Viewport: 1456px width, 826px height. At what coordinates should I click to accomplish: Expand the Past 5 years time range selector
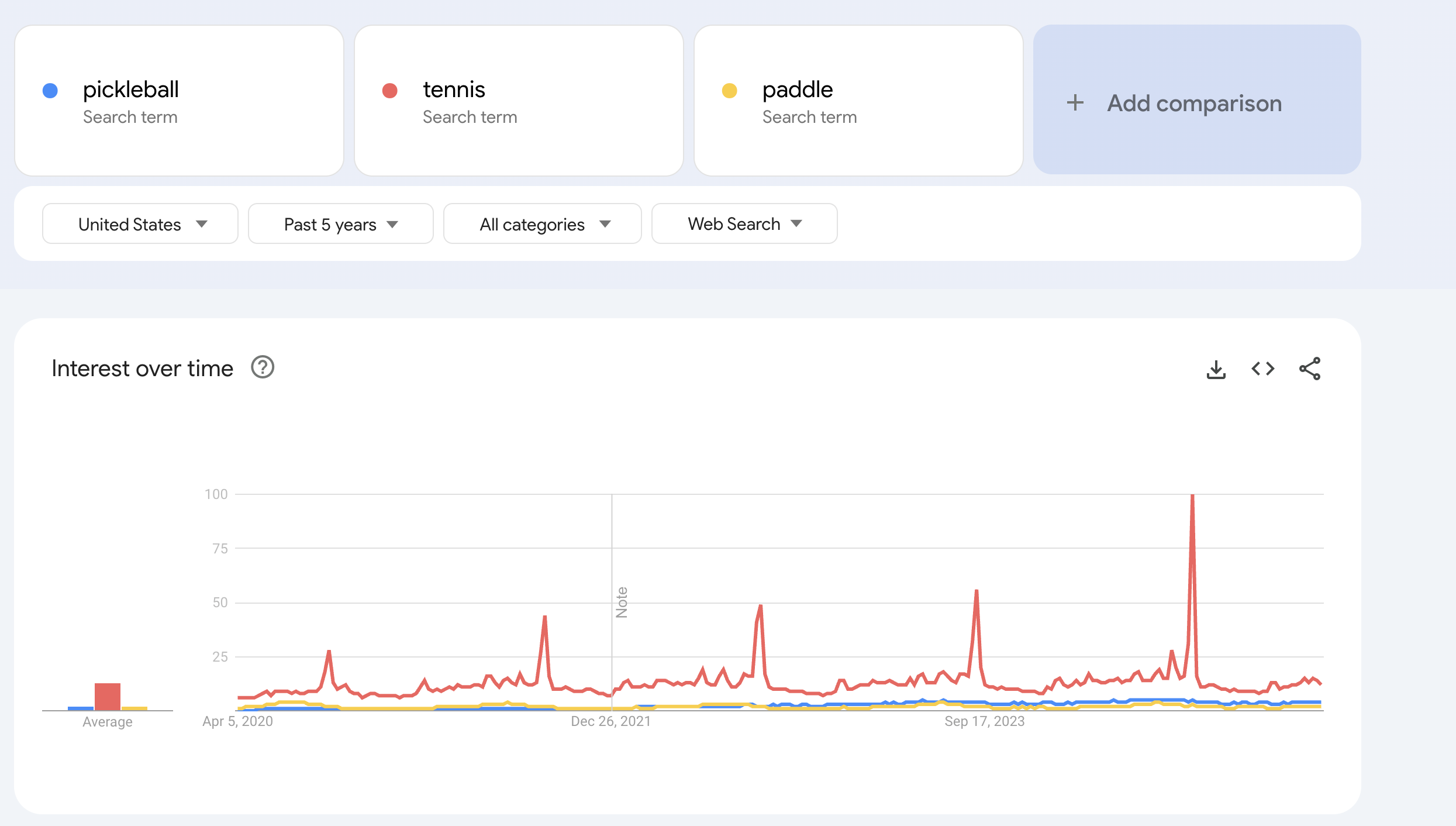340,223
